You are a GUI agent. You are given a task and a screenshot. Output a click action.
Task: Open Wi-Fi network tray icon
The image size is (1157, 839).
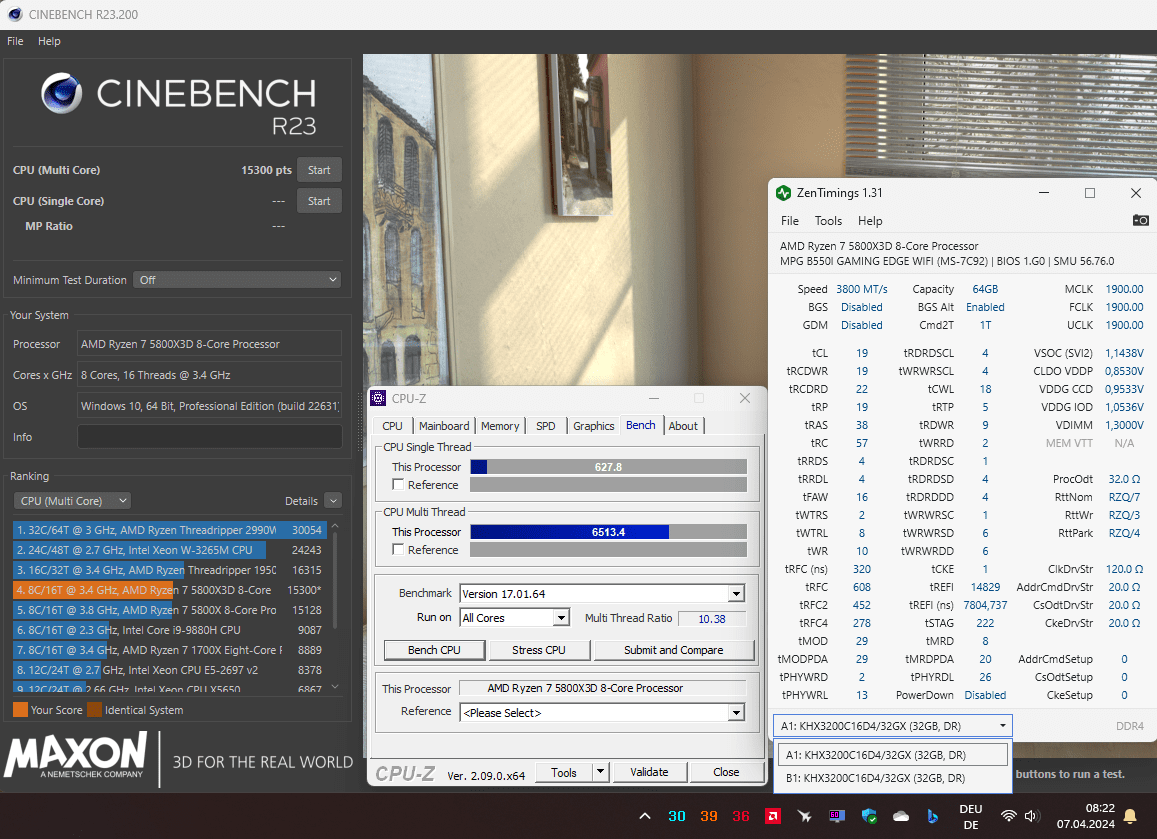pos(1008,816)
